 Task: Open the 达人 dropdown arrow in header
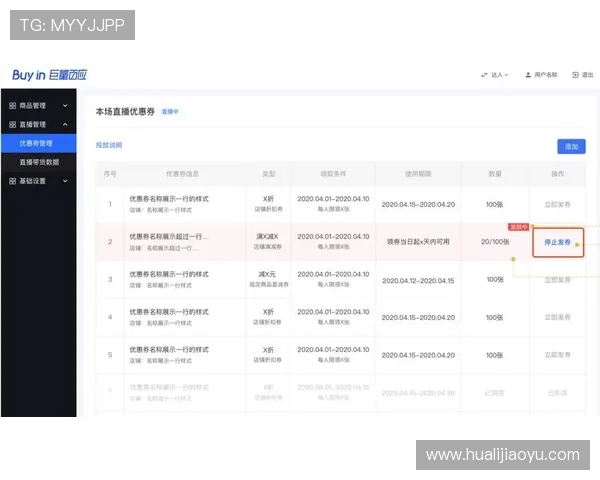pyautogui.click(x=507, y=75)
